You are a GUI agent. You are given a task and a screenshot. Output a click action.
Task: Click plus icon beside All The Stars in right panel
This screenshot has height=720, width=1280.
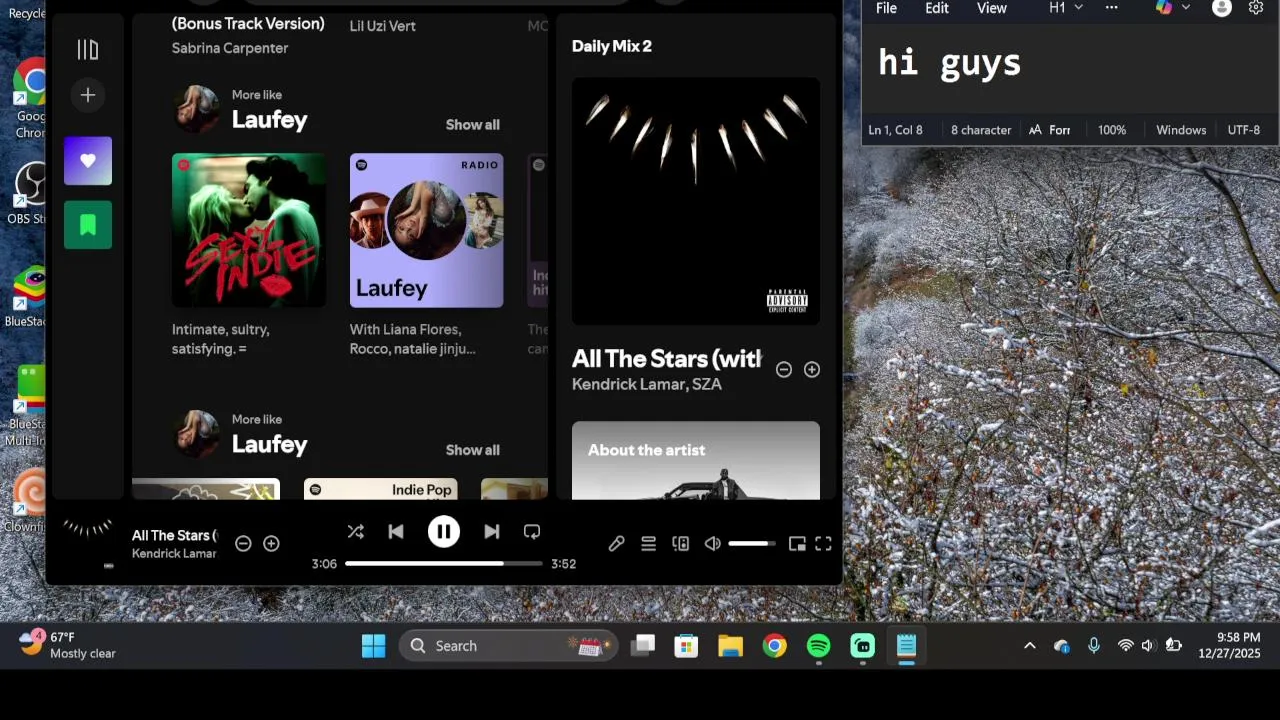pyautogui.click(x=812, y=370)
